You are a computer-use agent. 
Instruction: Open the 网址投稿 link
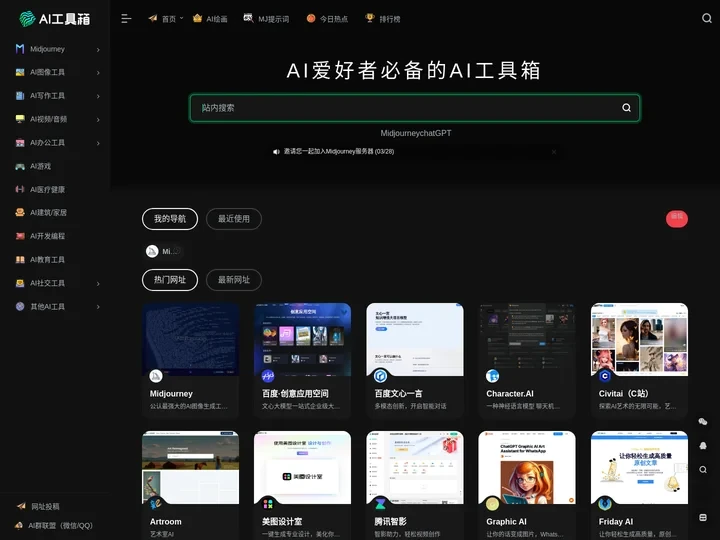coord(45,506)
